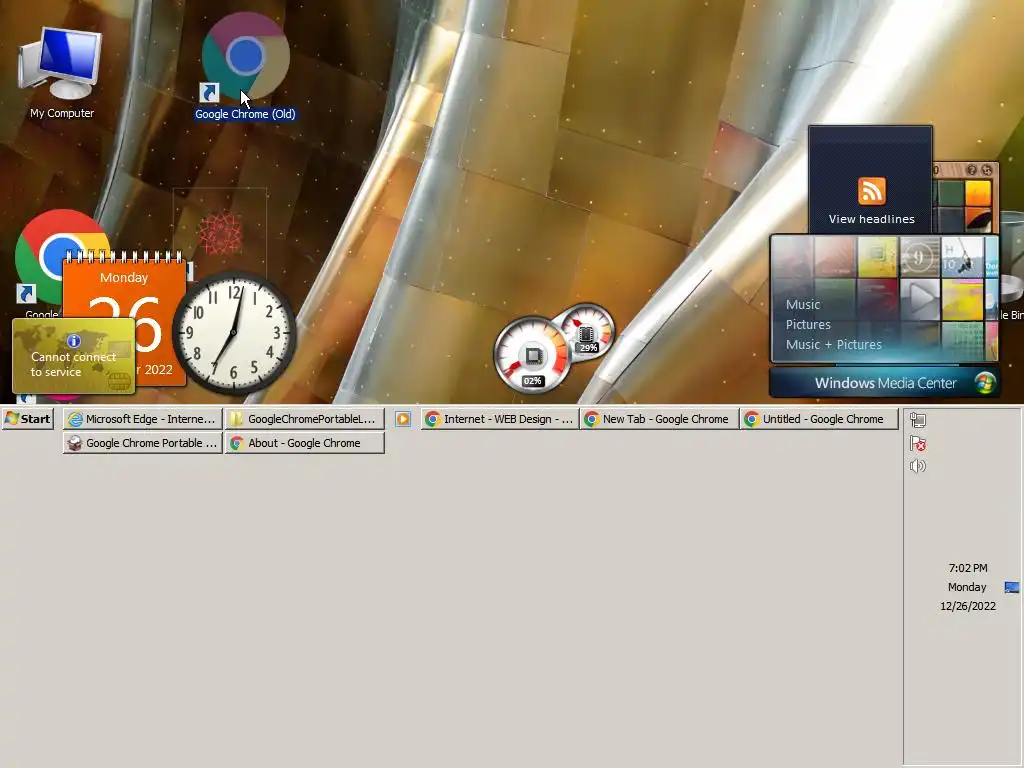Select the clock face number 9 tile in Media Center
The height and width of the screenshot is (768, 1024).
(920, 257)
